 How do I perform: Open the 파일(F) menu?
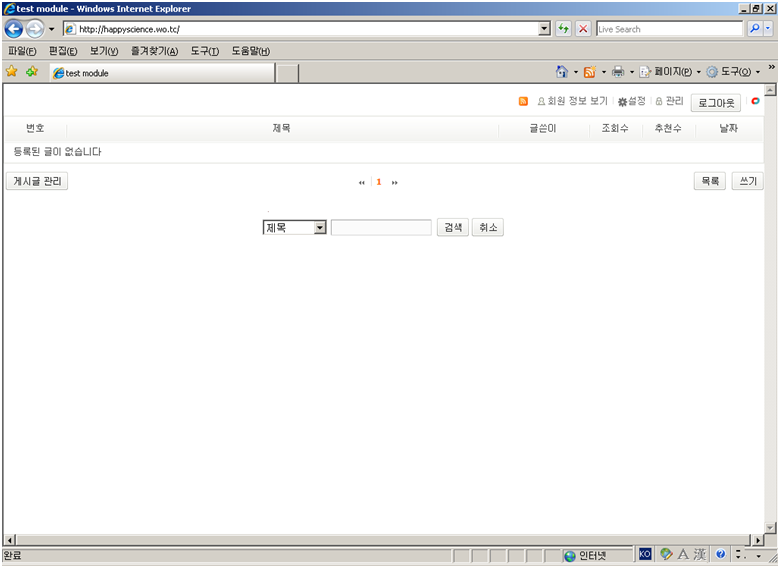pyautogui.click(x=22, y=51)
